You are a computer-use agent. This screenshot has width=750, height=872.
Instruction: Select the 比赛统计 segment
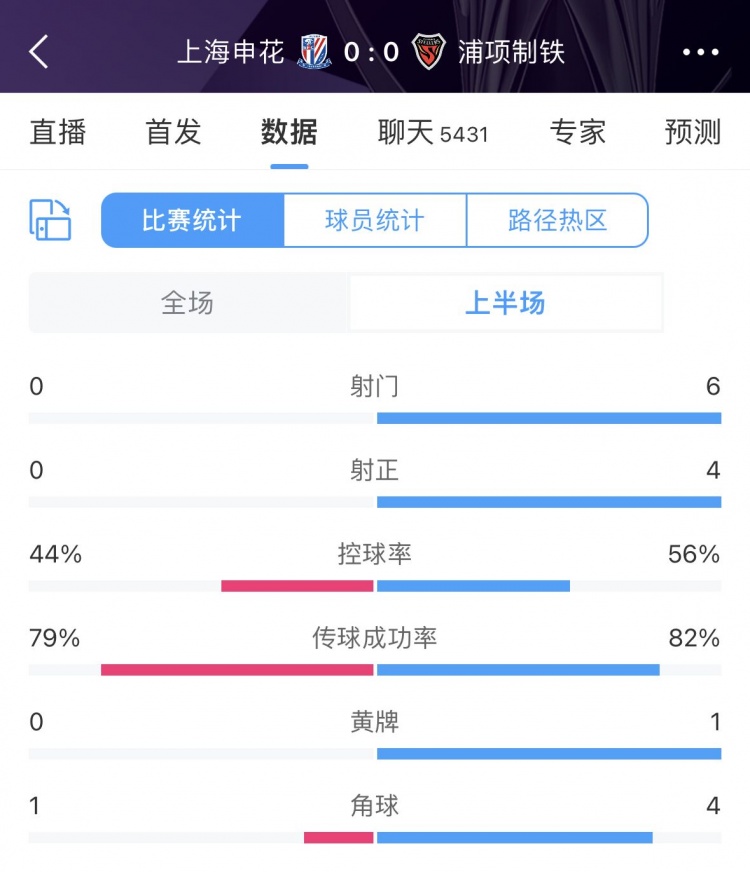click(192, 220)
